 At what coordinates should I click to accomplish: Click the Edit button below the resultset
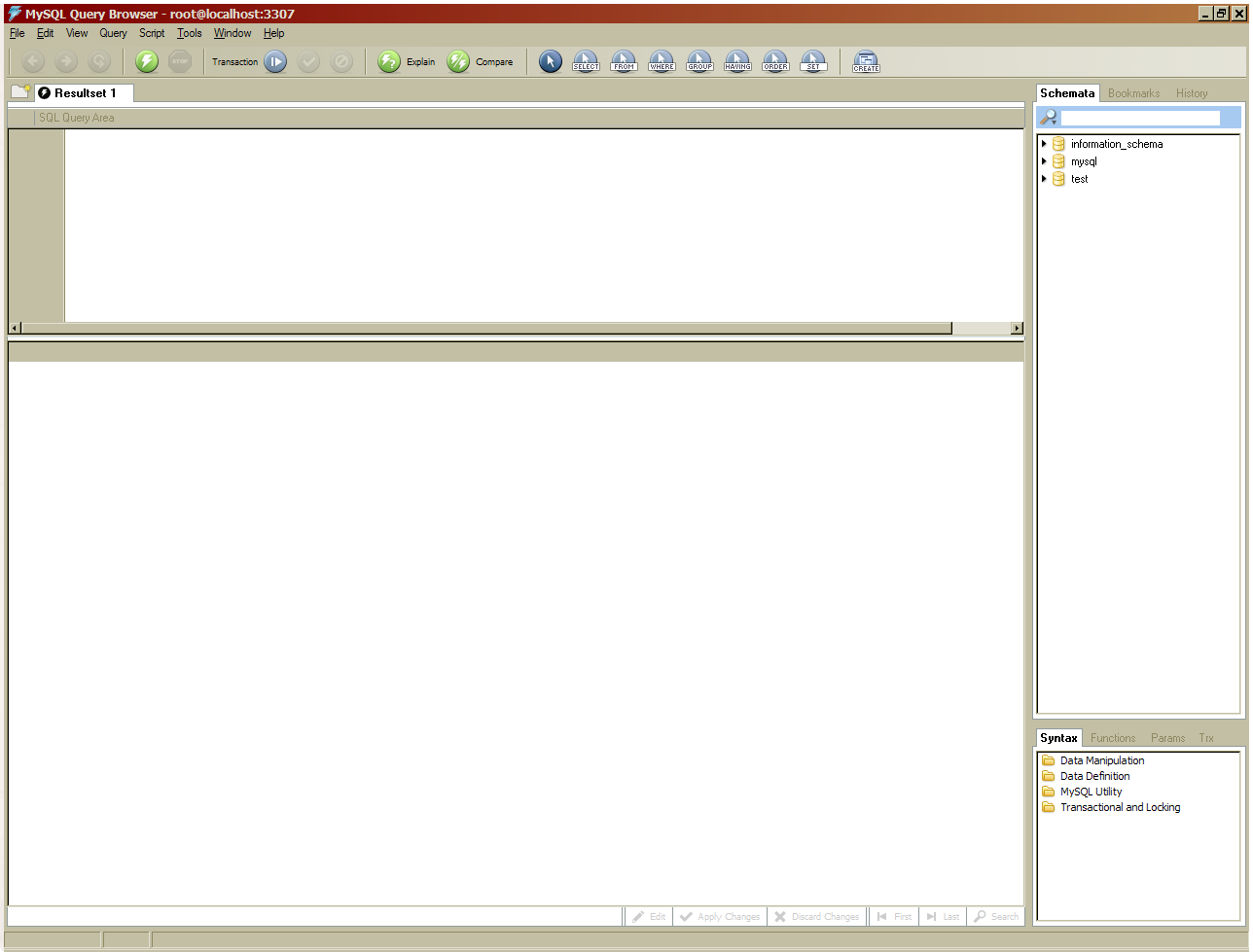tap(649, 916)
